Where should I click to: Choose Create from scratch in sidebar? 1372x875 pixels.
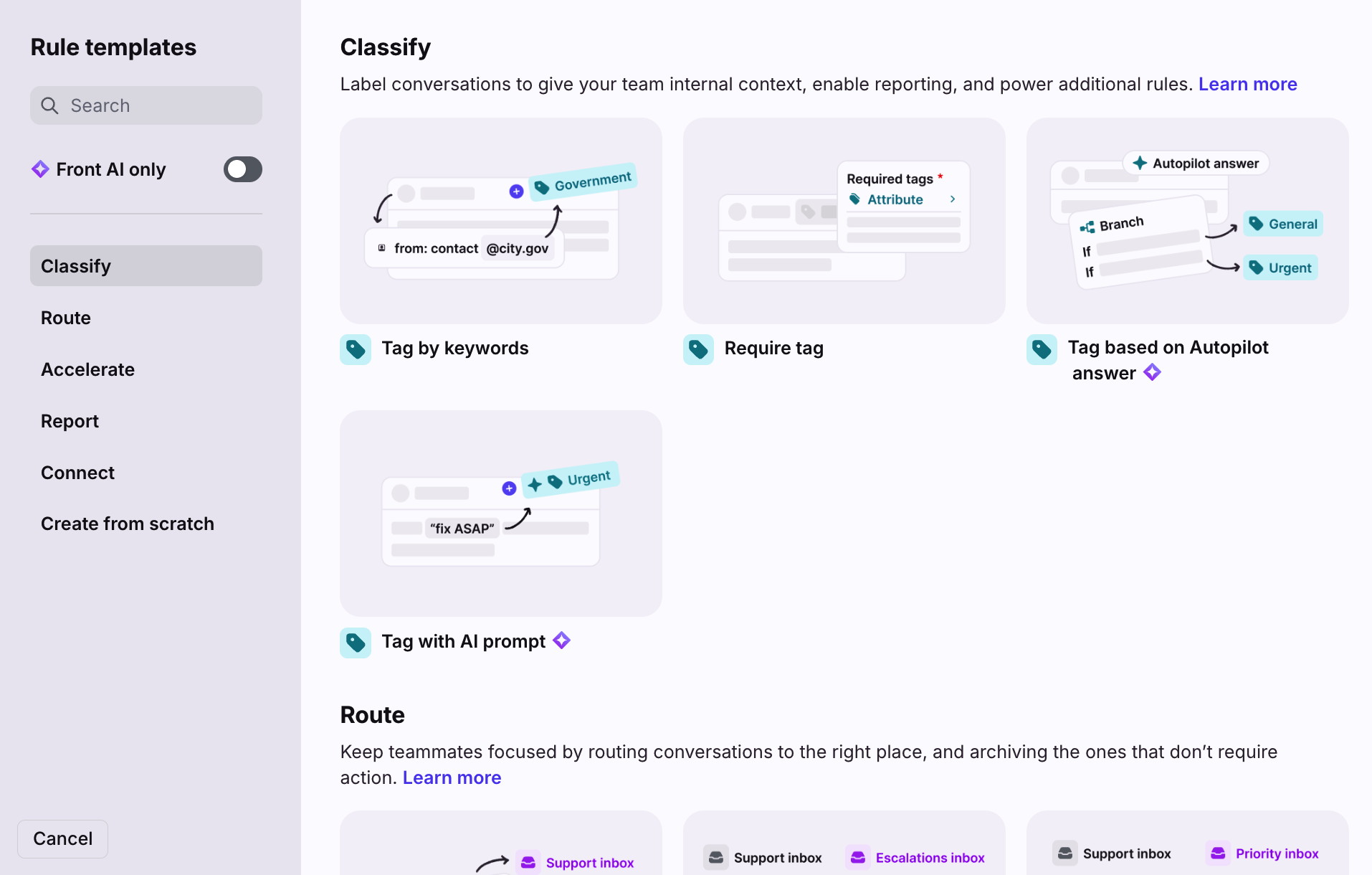128,524
